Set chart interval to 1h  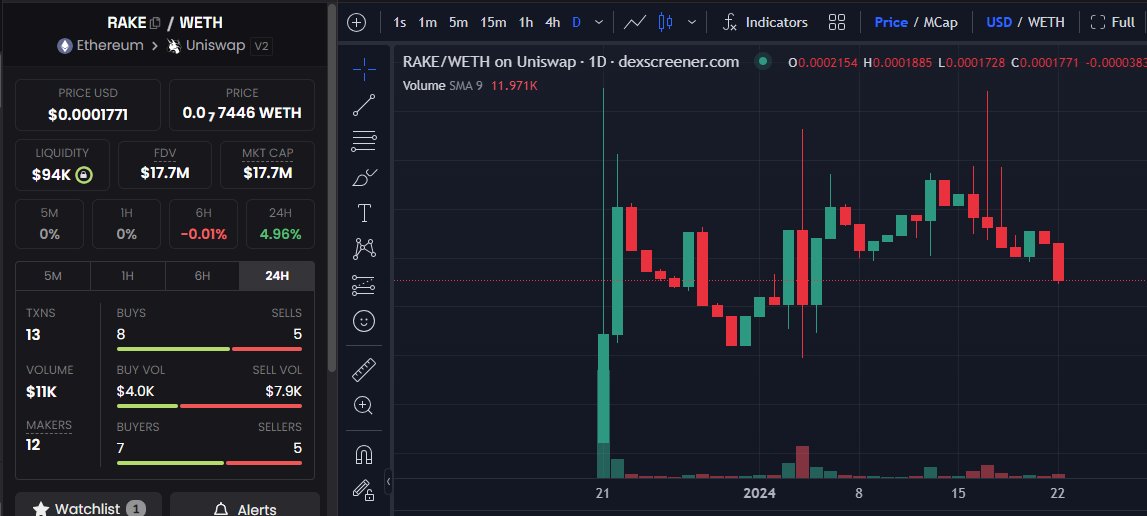coord(526,22)
